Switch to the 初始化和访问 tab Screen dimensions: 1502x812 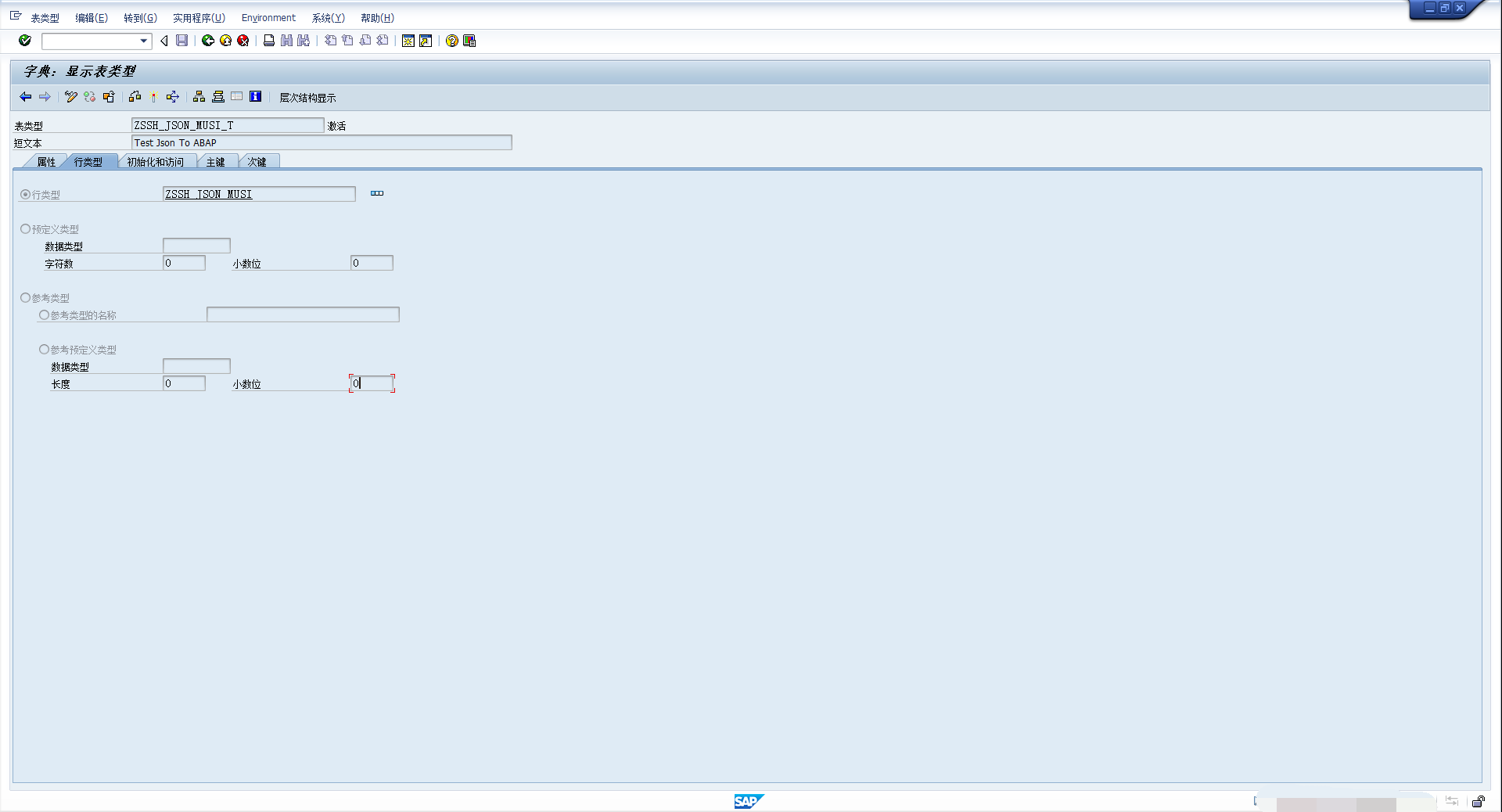(x=156, y=162)
